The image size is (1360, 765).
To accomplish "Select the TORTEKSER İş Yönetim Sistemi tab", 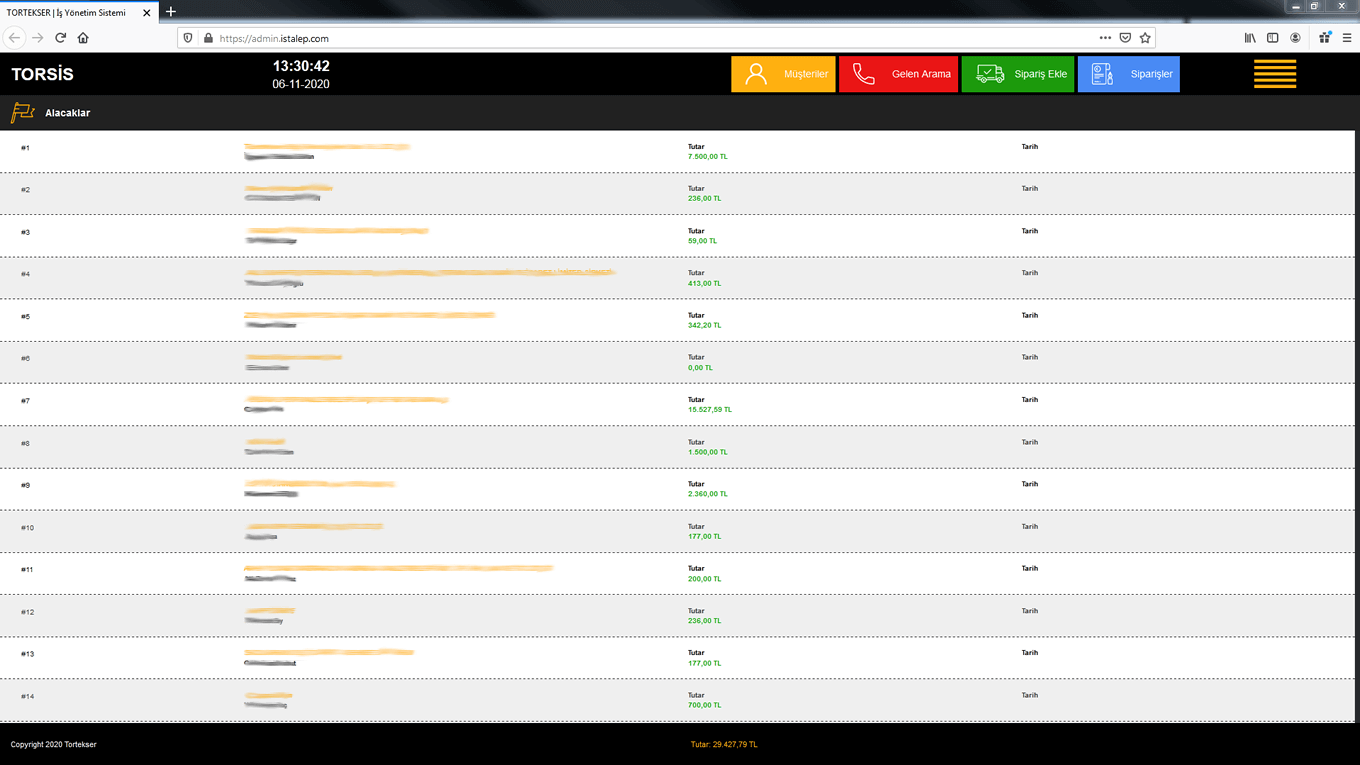I will pyautogui.click(x=78, y=12).
